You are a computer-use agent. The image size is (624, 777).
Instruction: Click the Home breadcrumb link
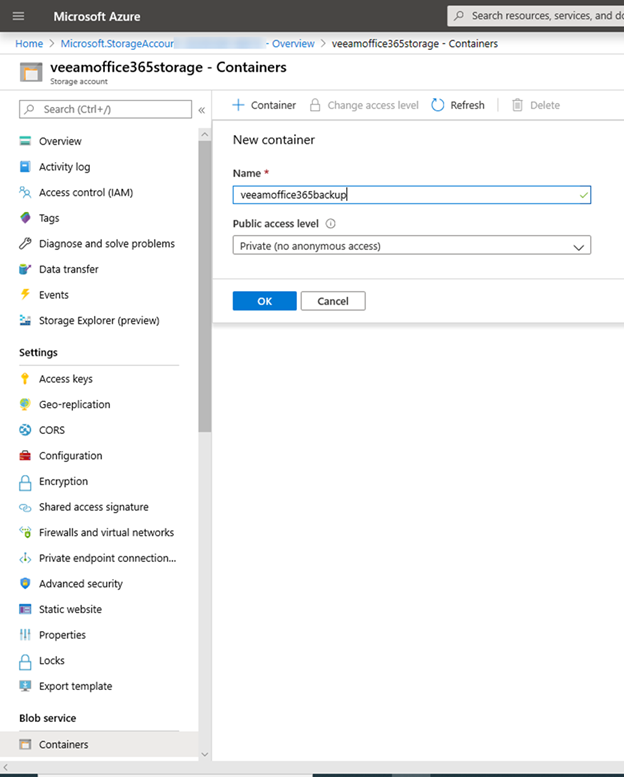point(29,44)
